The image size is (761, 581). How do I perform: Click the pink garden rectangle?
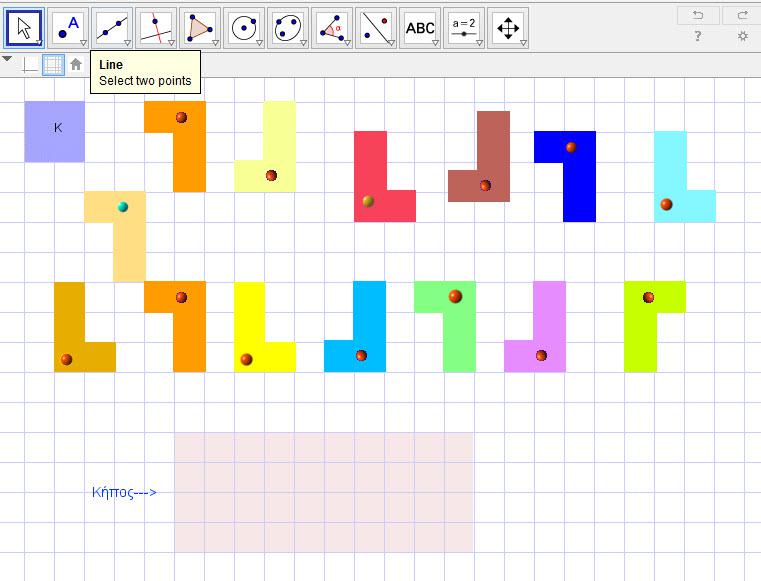click(x=324, y=492)
